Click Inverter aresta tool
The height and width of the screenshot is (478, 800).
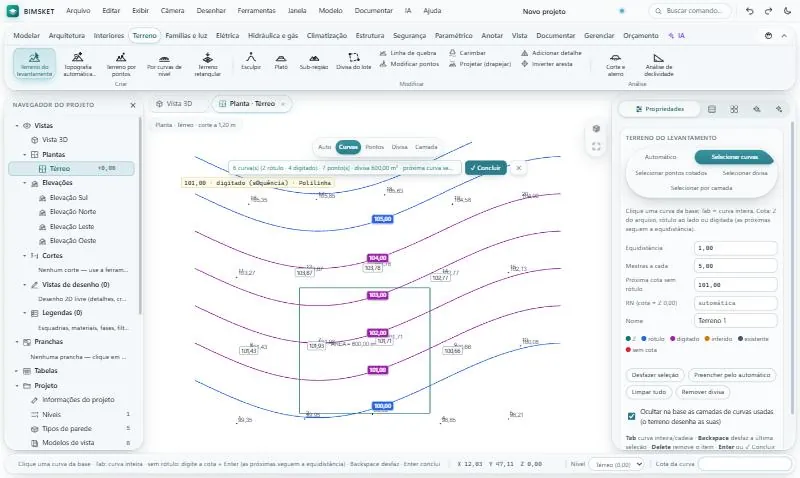coord(546,64)
